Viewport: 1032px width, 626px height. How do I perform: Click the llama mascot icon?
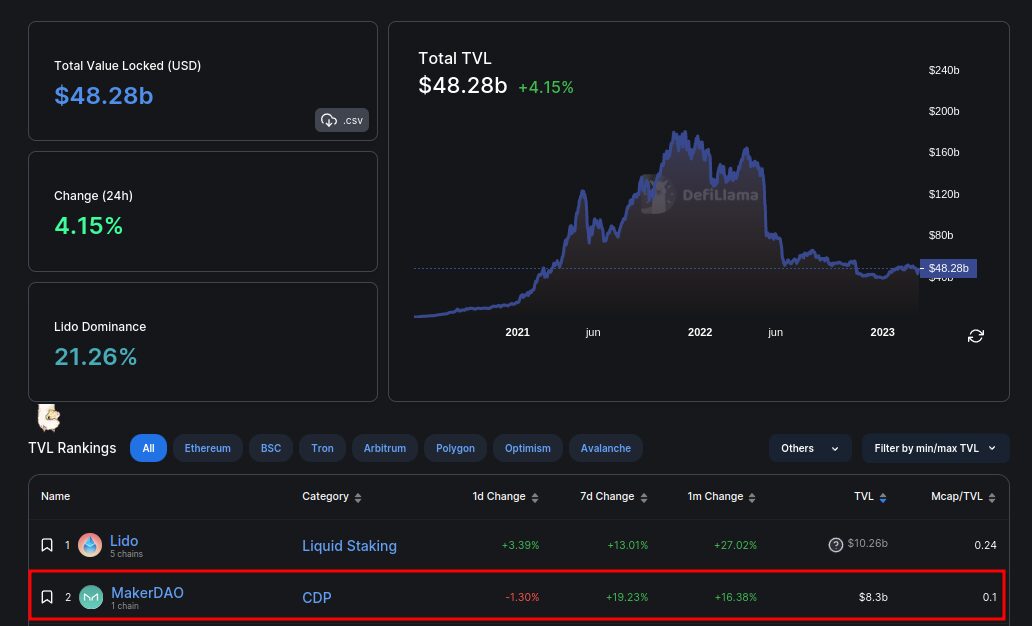49,417
